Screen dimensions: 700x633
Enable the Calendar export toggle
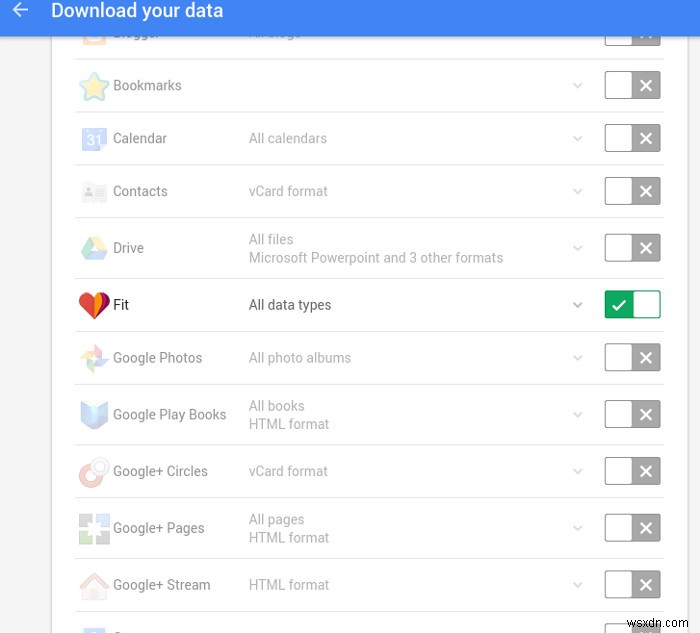coord(632,138)
